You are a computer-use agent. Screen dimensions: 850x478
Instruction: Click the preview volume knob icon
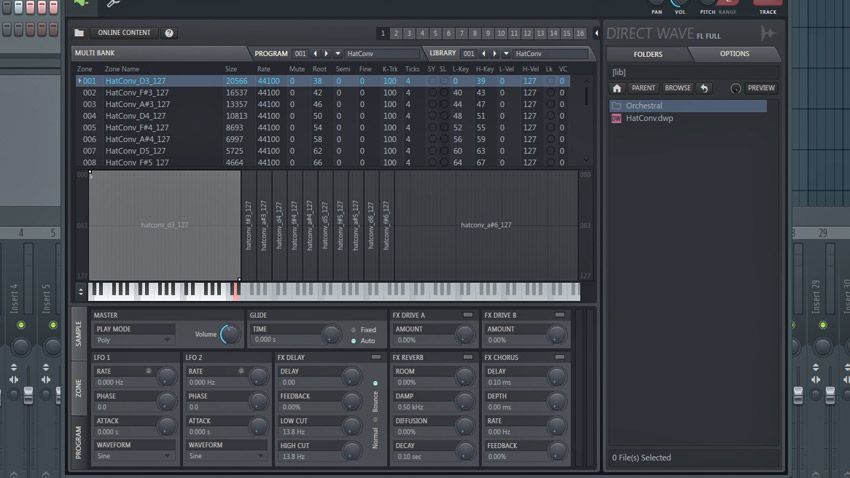[x=736, y=88]
